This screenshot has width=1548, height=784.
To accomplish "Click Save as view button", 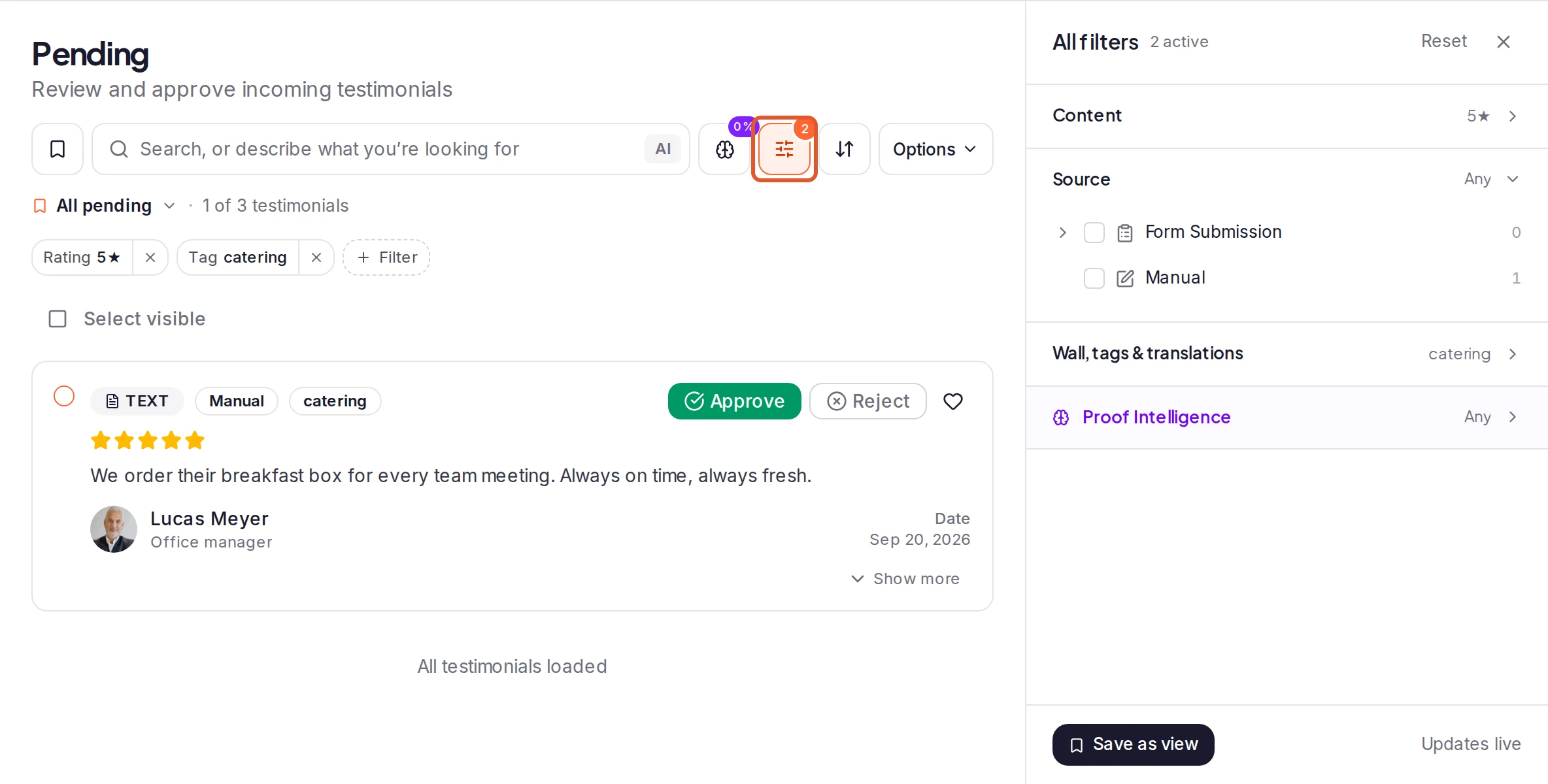I will click(x=1133, y=744).
